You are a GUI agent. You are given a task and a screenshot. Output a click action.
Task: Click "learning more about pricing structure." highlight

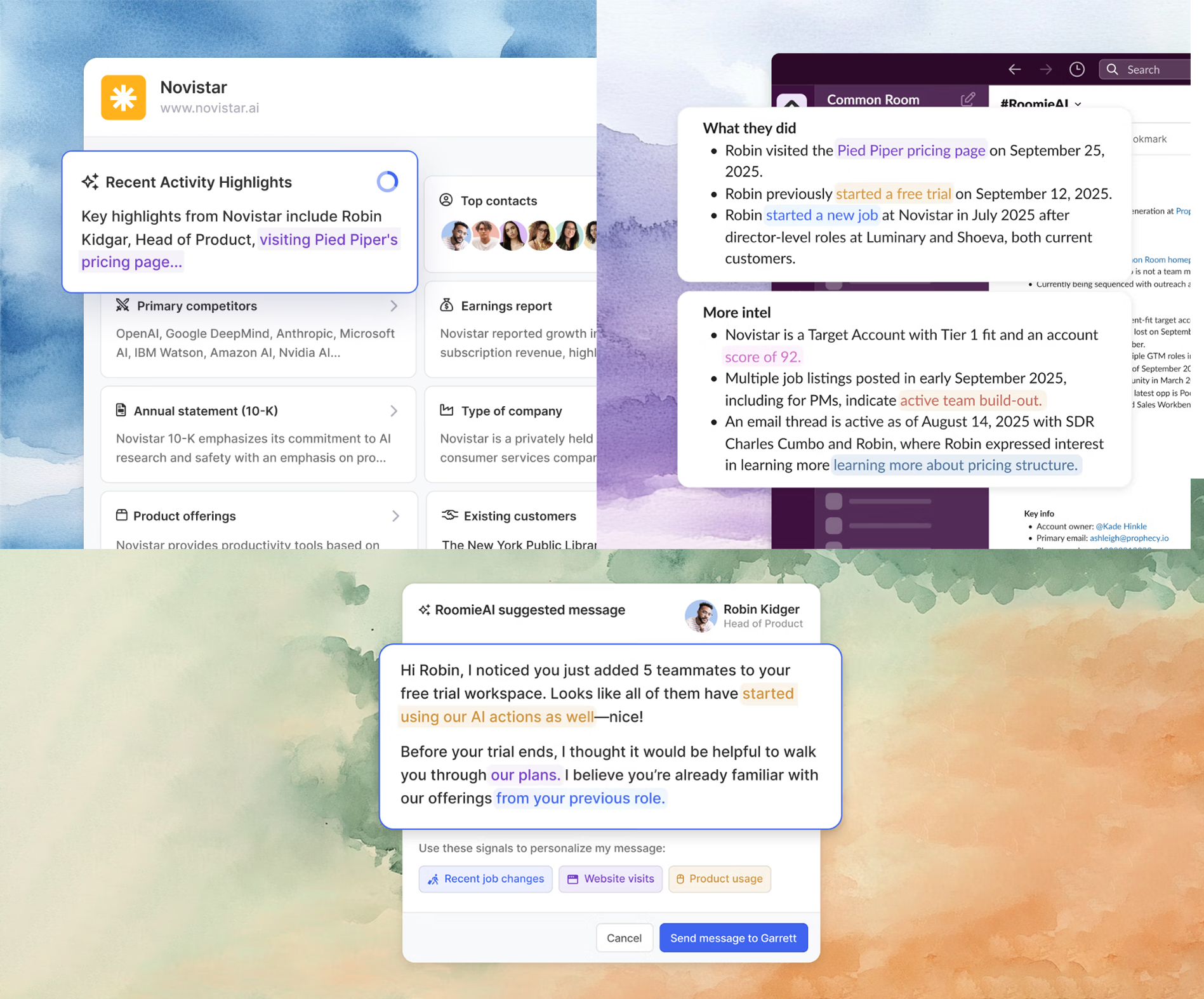tap(956, 465)
